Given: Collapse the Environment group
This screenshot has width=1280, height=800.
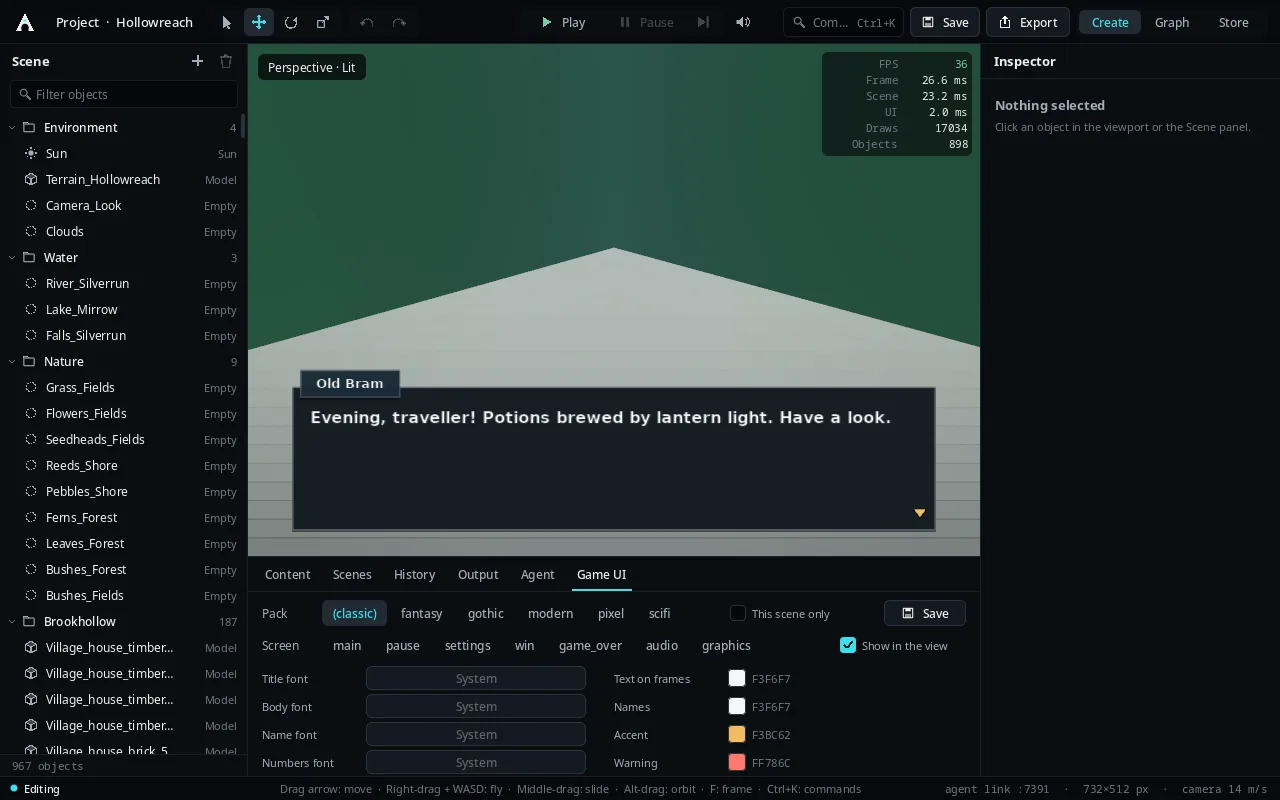Looking at the screenshot, I should (x=12, y=127).
